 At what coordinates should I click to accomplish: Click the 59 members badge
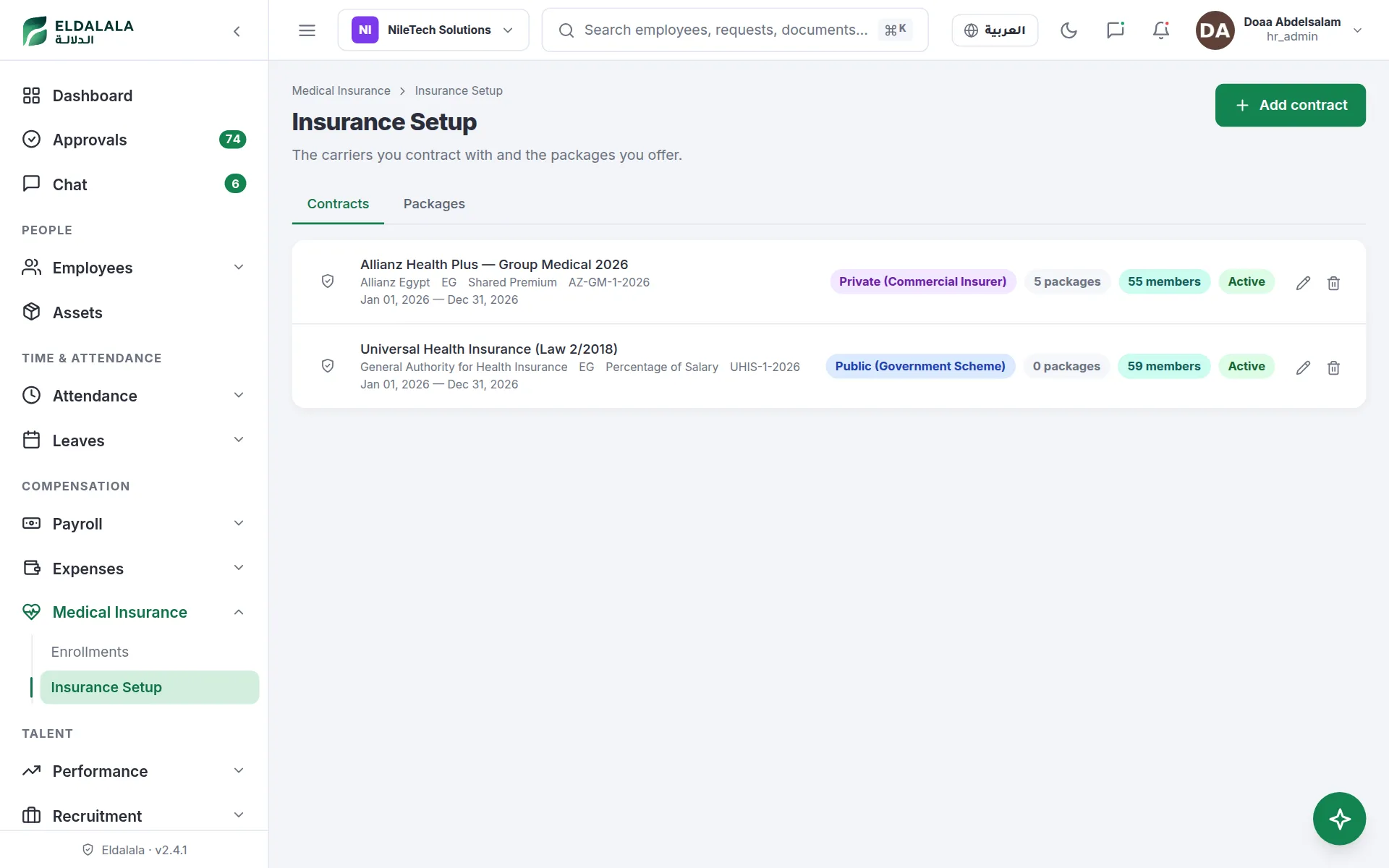point(1164,366)
